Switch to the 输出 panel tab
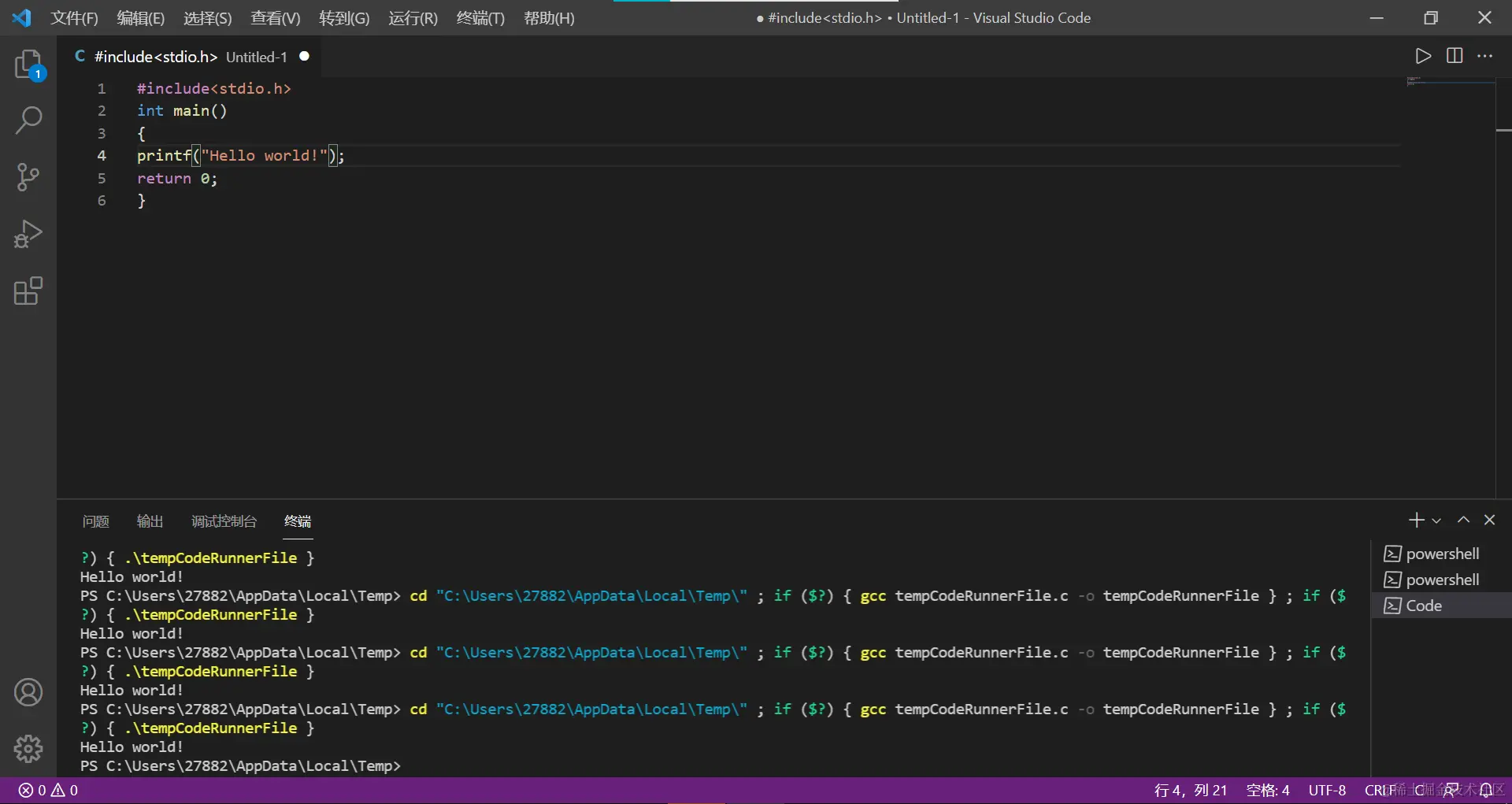The width and height of the screenshot is (1512, 804). [150, 521]
